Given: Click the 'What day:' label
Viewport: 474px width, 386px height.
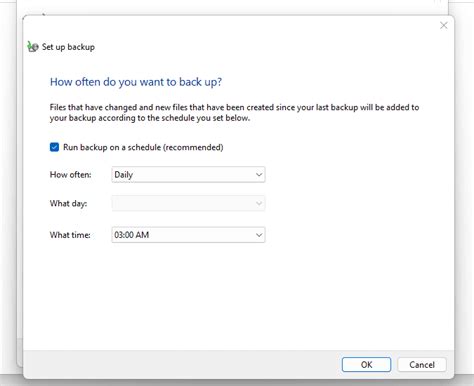Looking at the screenshot, I should [68, 203].
